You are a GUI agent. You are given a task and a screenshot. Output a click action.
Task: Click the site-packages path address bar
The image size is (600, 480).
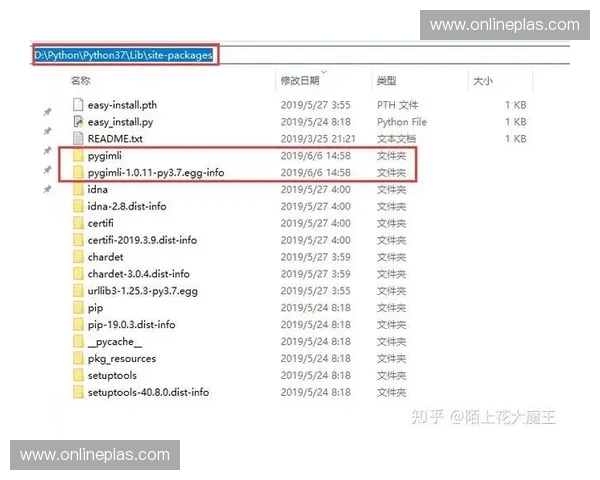pyautogui.click(x=125, y=56)
